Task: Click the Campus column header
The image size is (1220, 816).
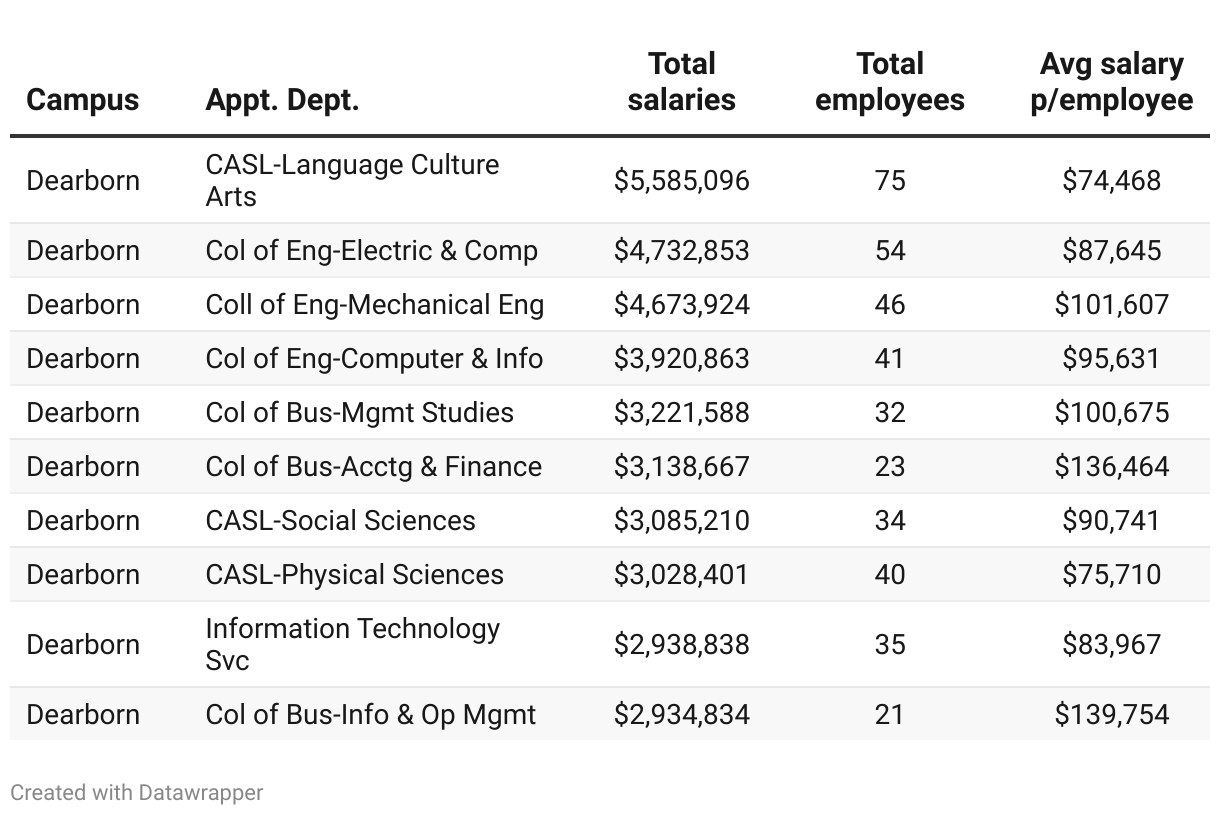Action: click(x=82, y=100)
